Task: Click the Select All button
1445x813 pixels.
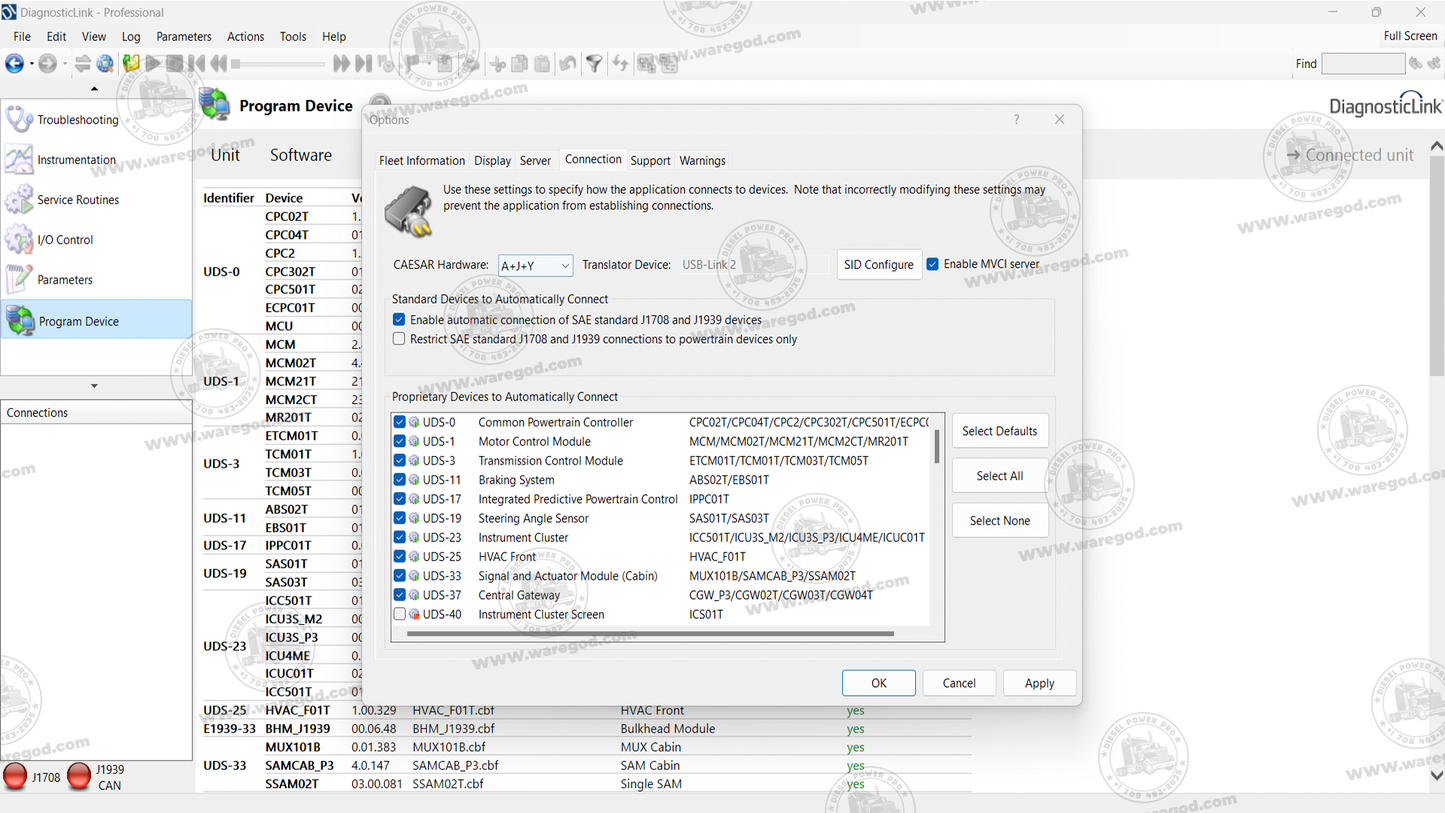Action: 1000,476
